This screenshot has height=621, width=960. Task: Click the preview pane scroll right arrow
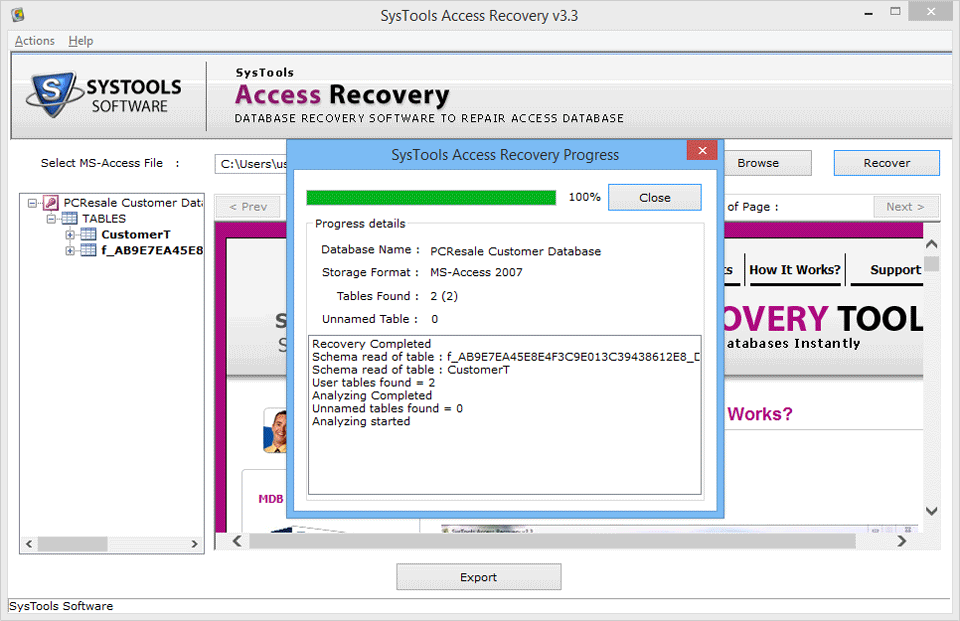(x=901, y=541)
